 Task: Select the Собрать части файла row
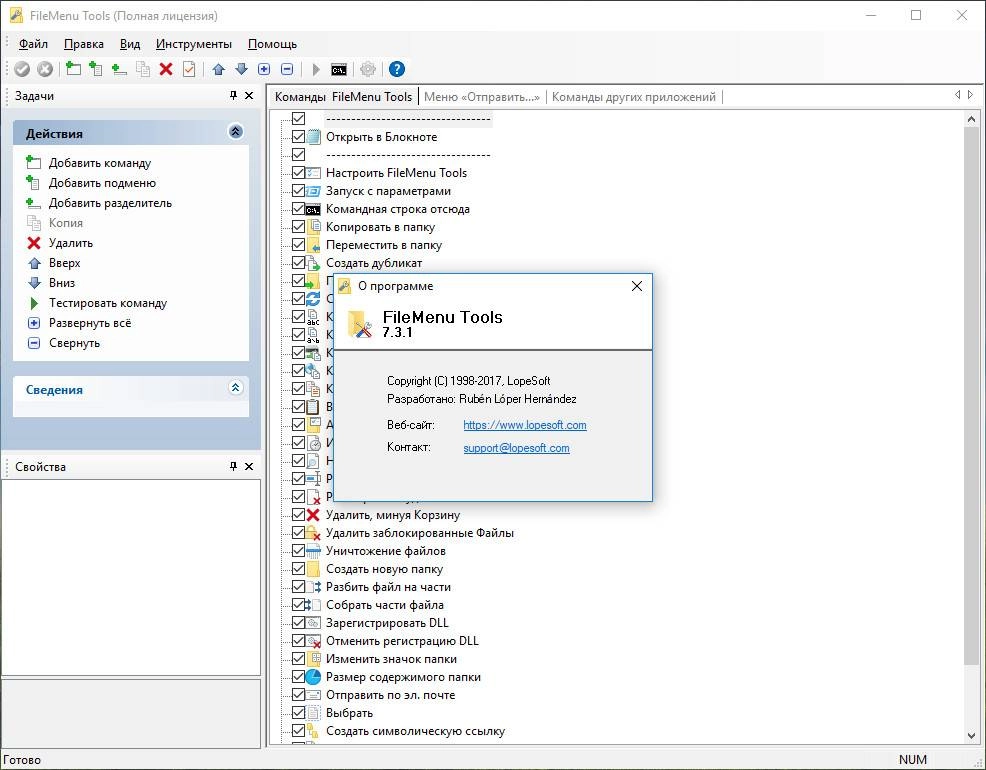[385, 605]
